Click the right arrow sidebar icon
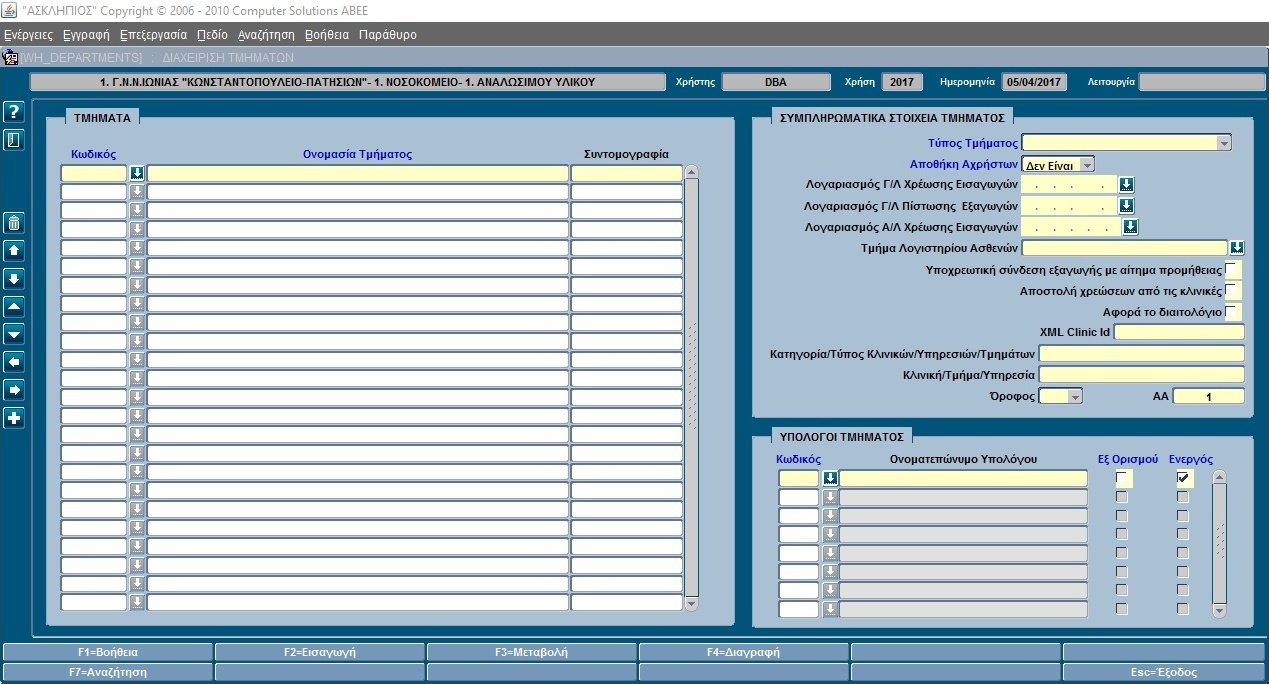This screenshot has width=1269, height=684. pos(14,390)
